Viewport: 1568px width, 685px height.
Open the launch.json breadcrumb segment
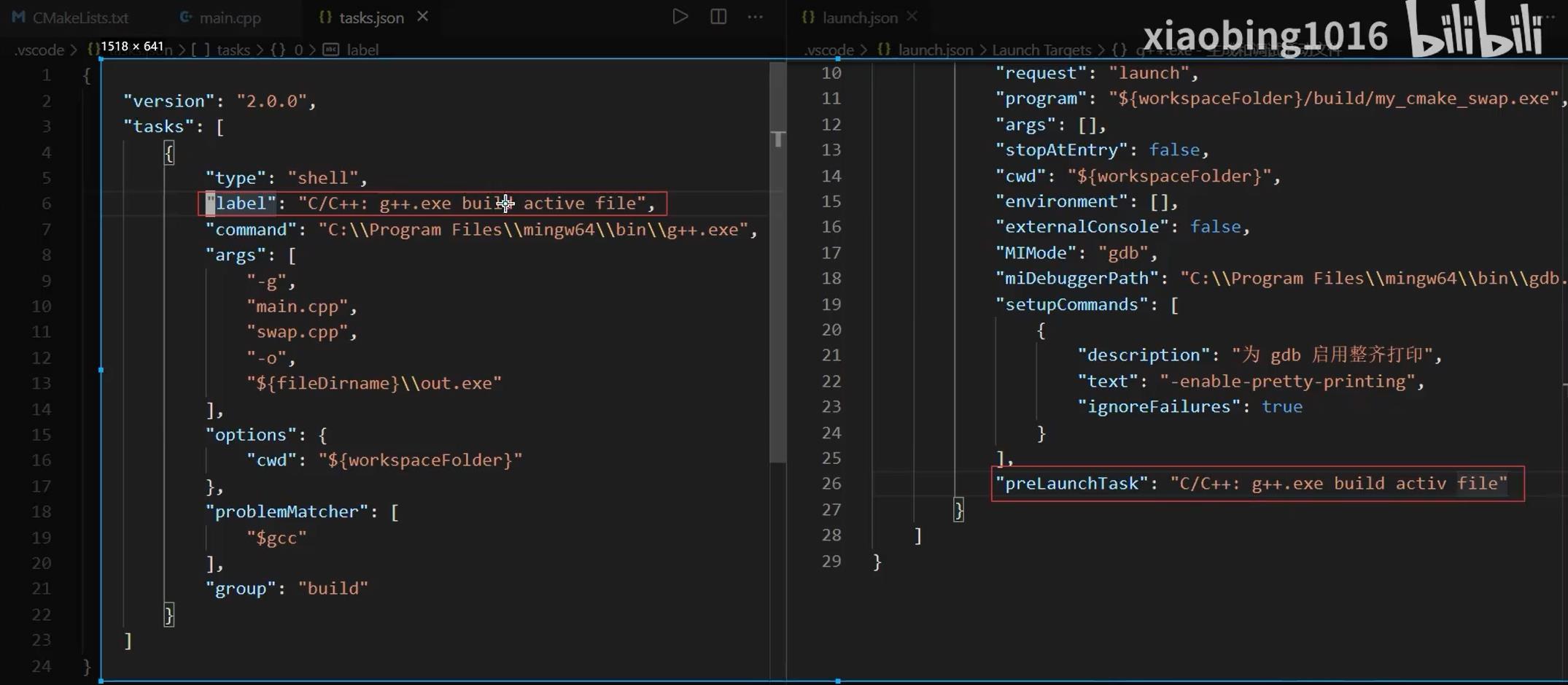click(936, 50)
